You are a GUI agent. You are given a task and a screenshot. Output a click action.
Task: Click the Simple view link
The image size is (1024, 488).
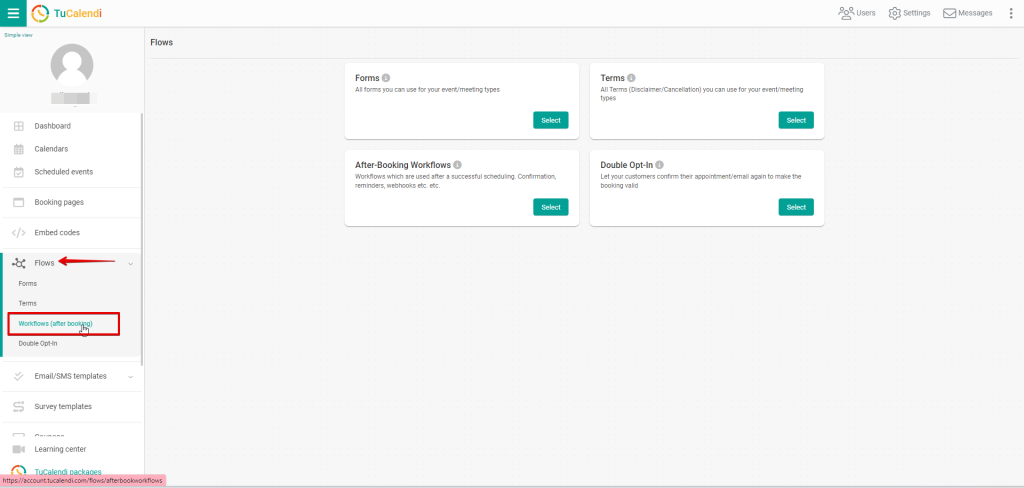(18, 34)
